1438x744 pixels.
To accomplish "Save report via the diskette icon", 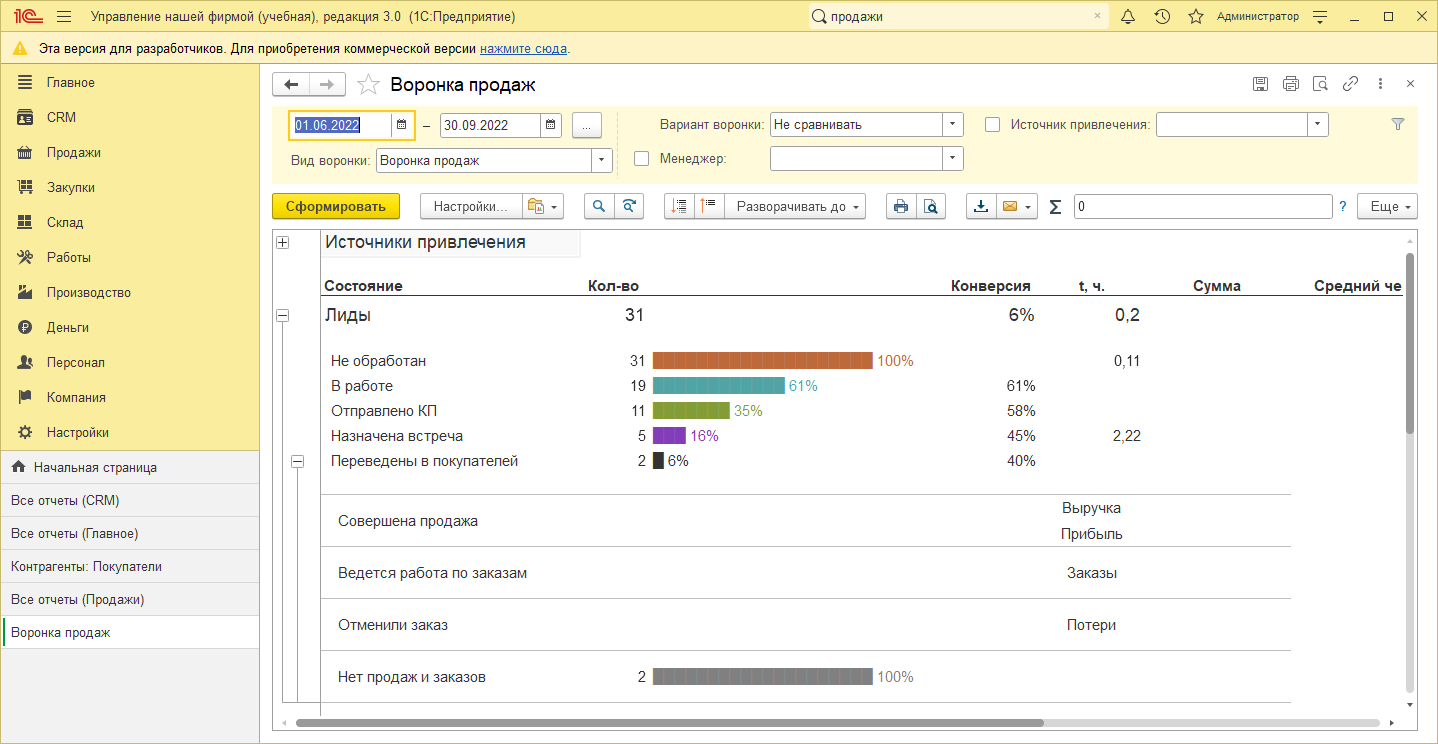I will point(1261,84).
